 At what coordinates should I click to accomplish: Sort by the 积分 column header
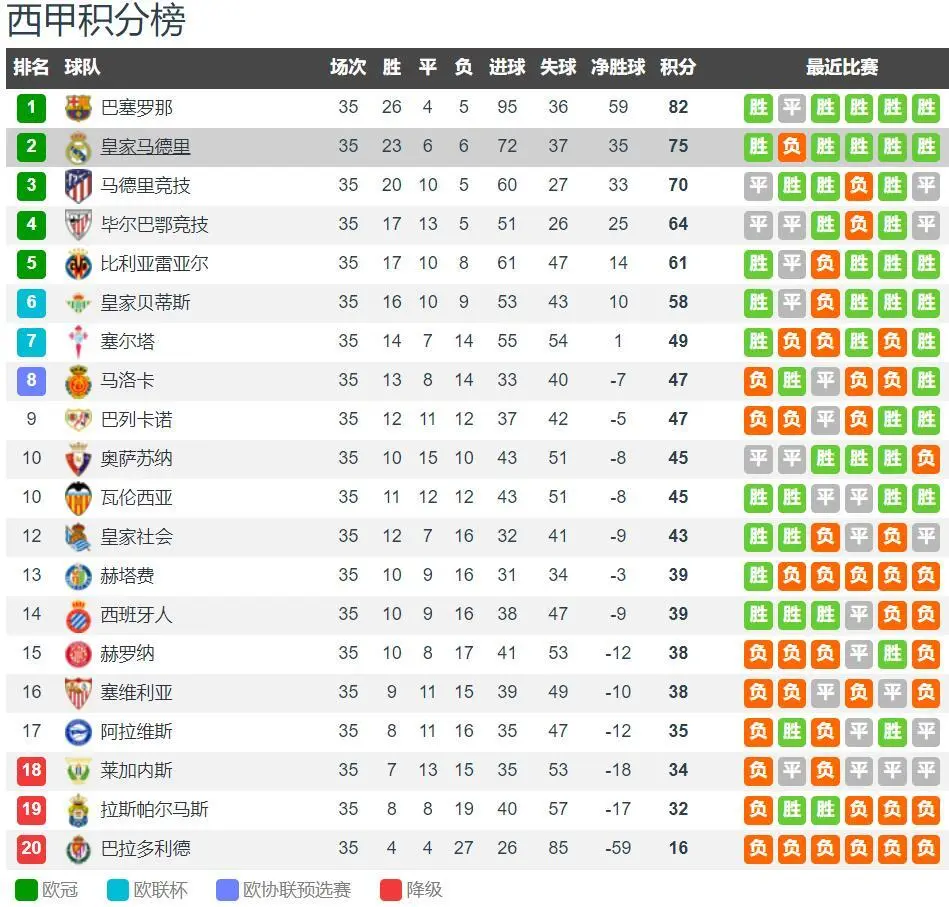[678, 67]
